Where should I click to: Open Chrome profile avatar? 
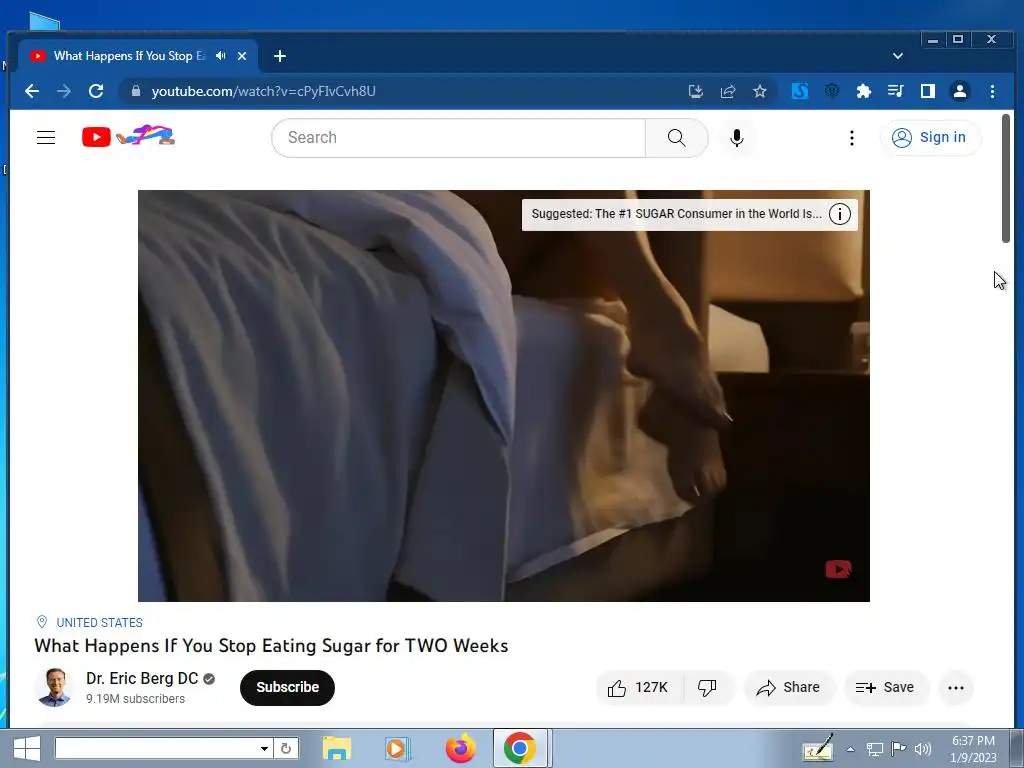(960, 91)
